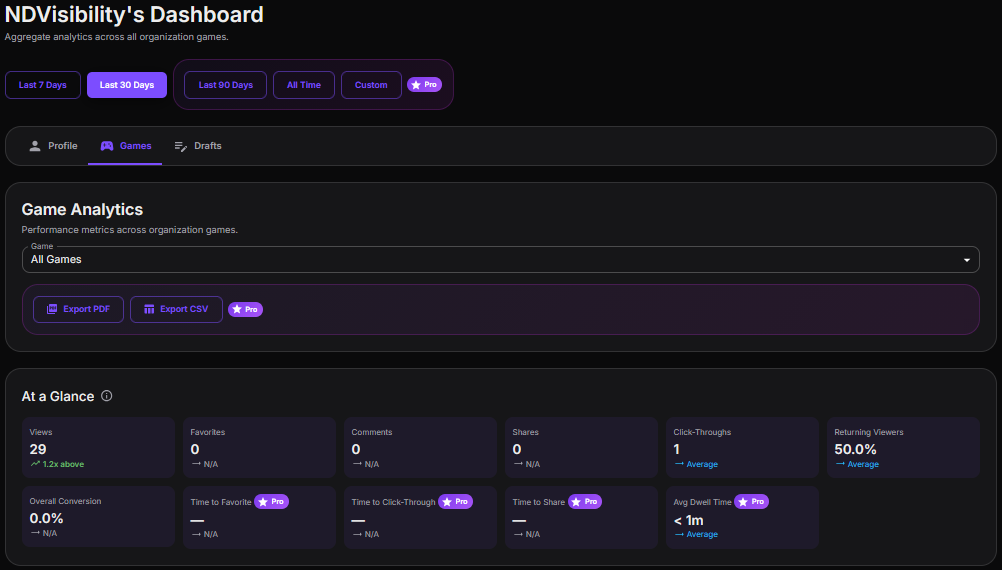
Task: Click the Comments stat card
Action: [x=420, y=447]
